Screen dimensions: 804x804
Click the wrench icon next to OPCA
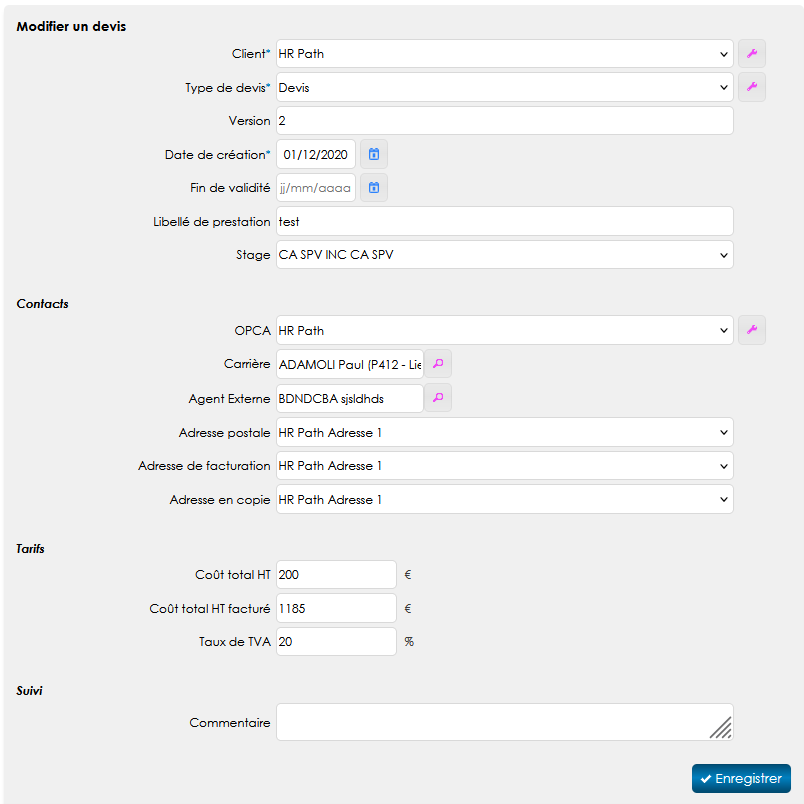point(751,330)
